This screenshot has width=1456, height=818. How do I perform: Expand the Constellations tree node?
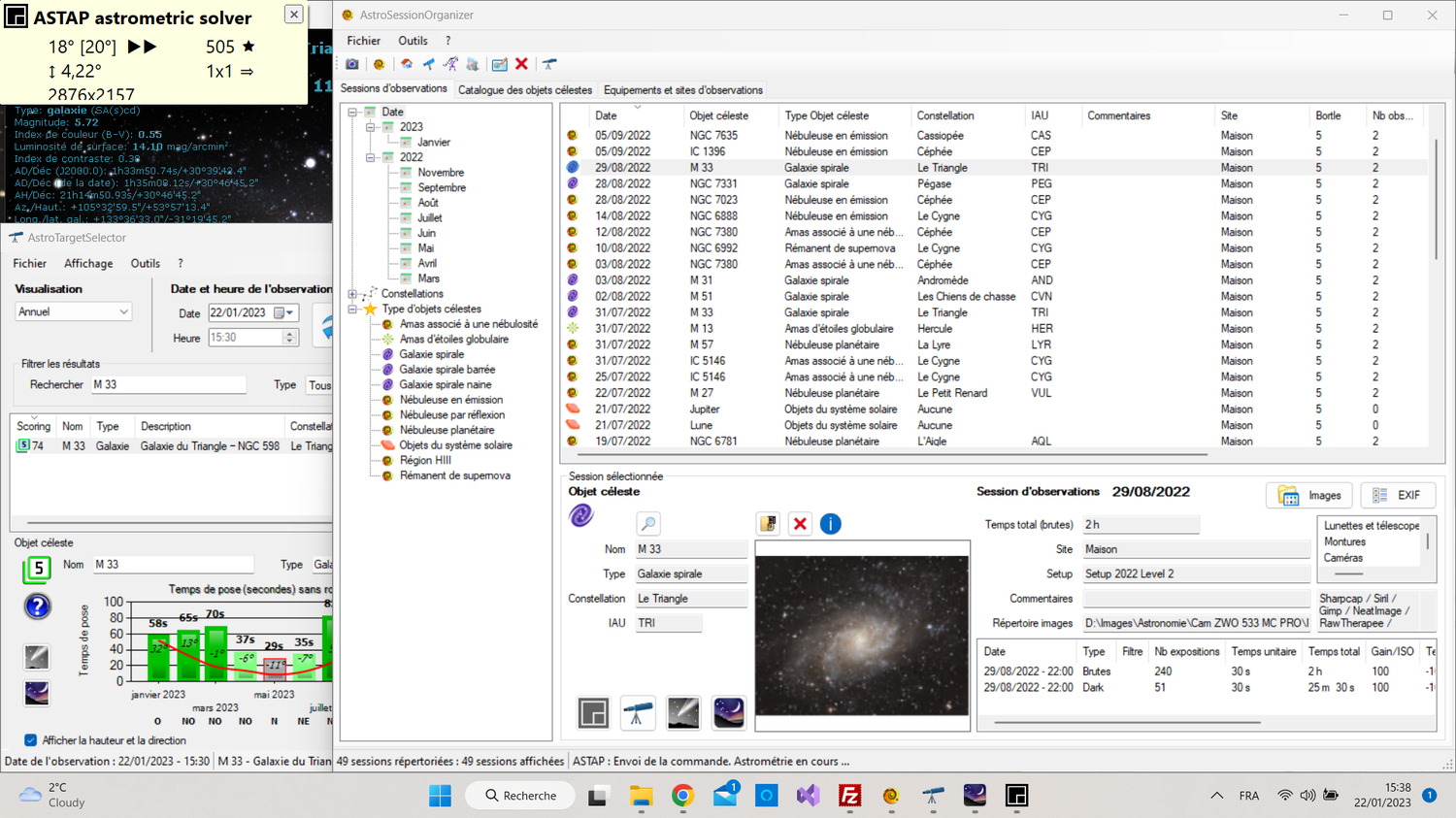pyautogui.click(x=354, y=293)
